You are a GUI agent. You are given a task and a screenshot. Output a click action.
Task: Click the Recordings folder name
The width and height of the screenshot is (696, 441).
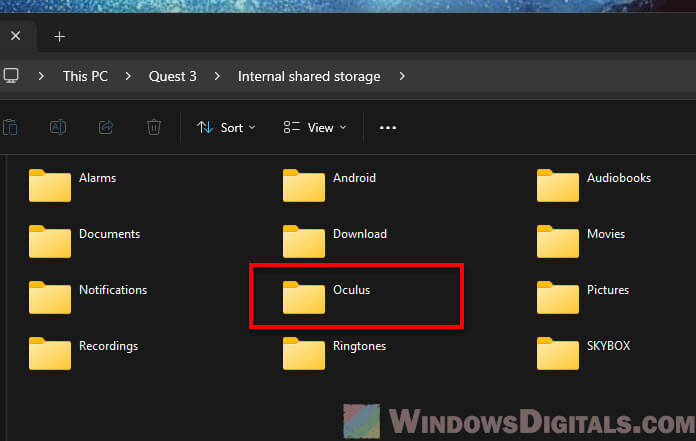(108, 346)
